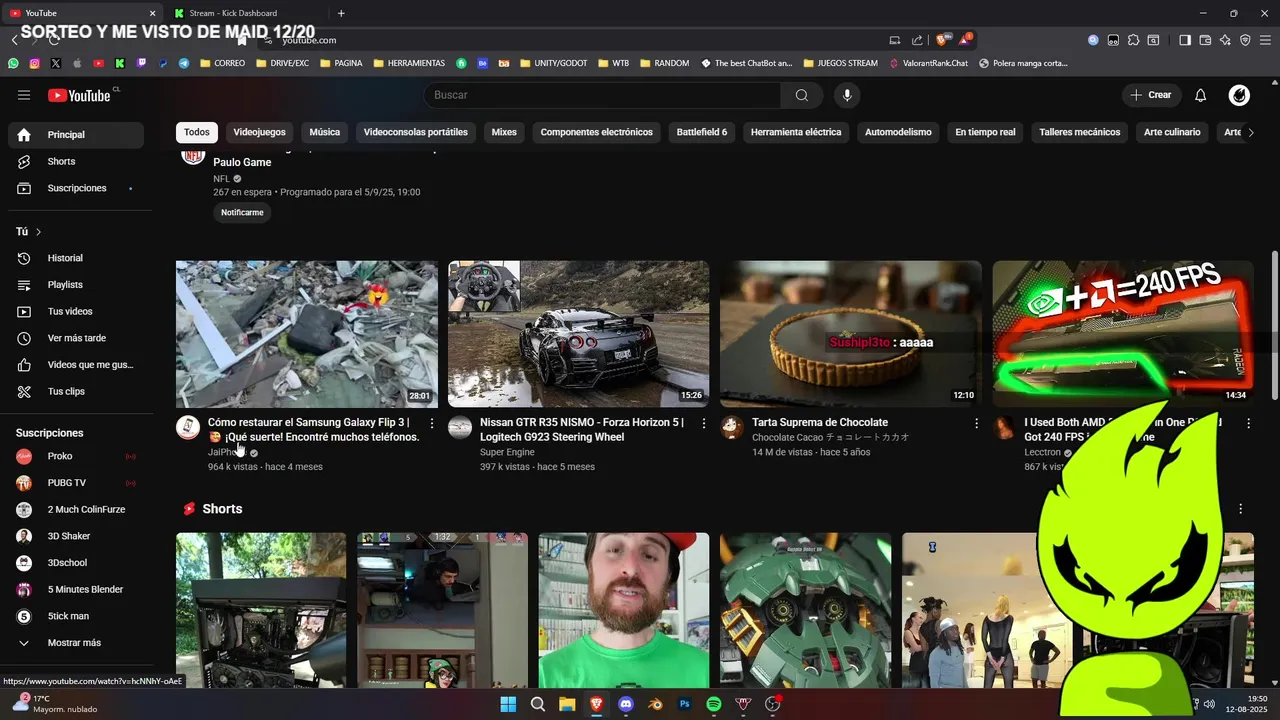Expand subscriptions with Mostrar más

pyautogui.click(x=76, y=643)
